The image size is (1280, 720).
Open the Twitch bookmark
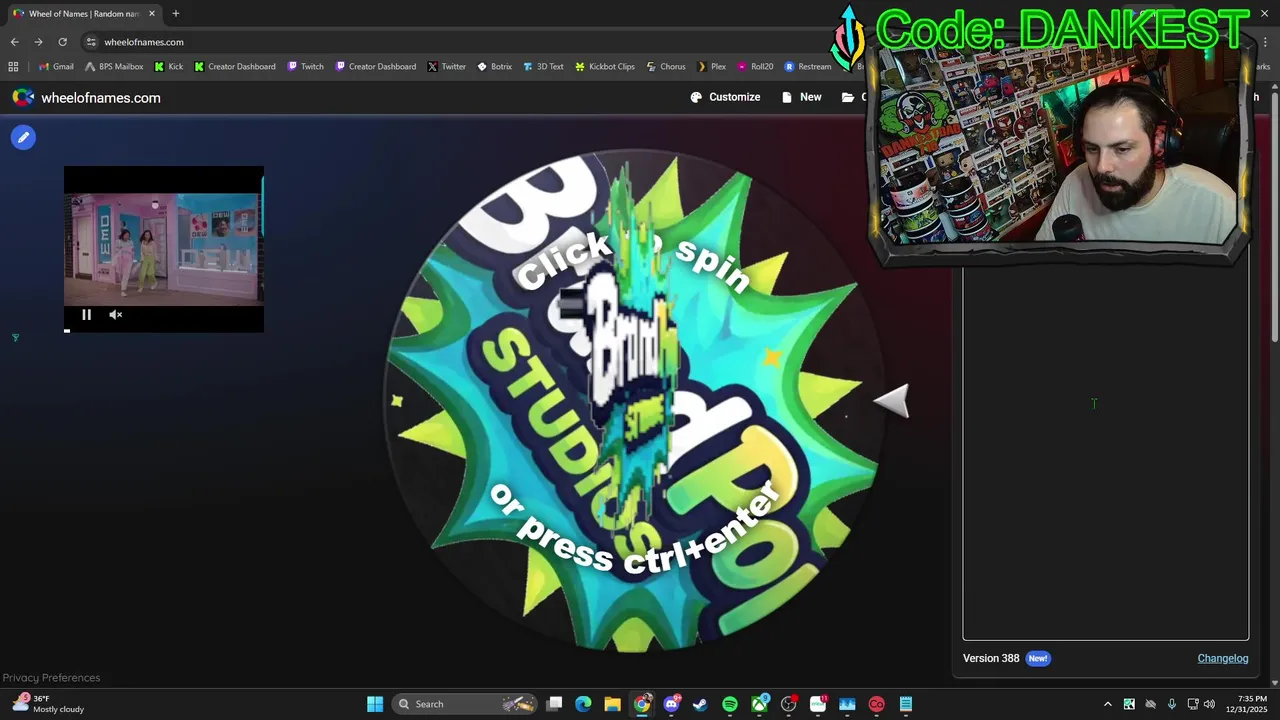pos(305,67)
